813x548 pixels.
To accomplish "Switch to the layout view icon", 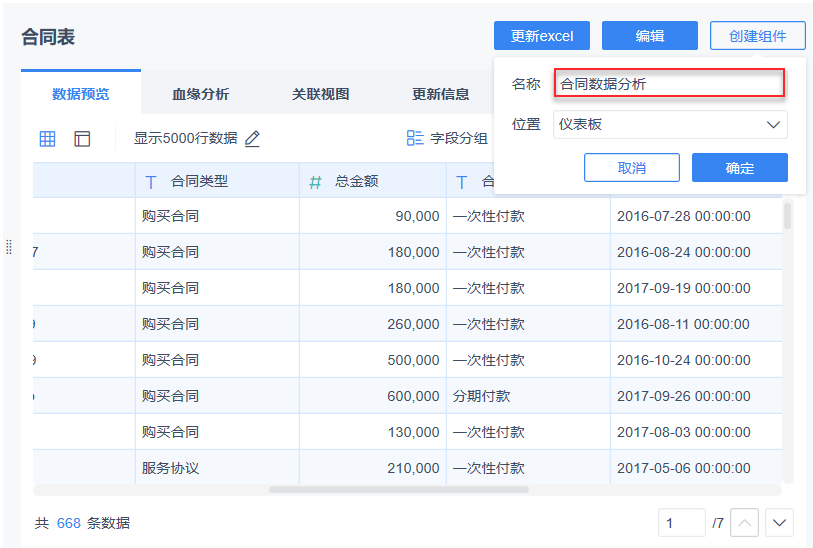I will pyautogui.click(x=82, y=139).
